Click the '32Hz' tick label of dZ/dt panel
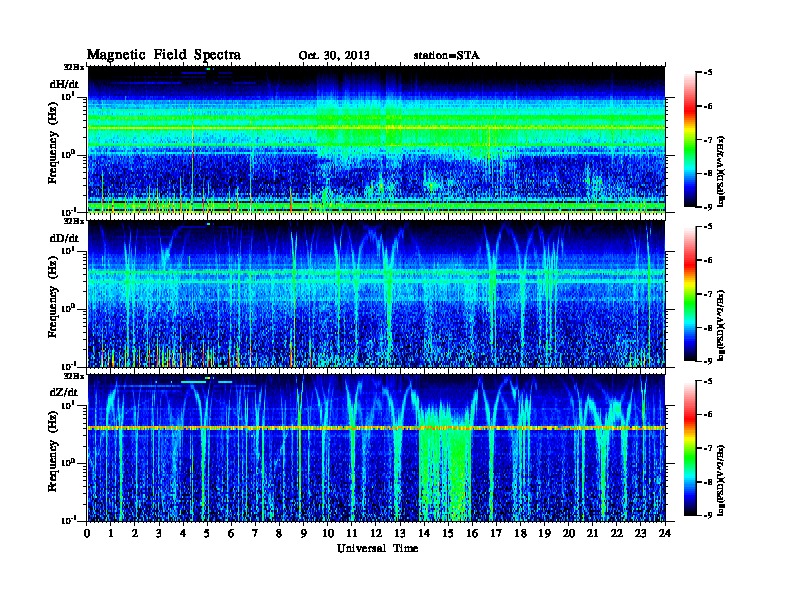 pos(74,376)
